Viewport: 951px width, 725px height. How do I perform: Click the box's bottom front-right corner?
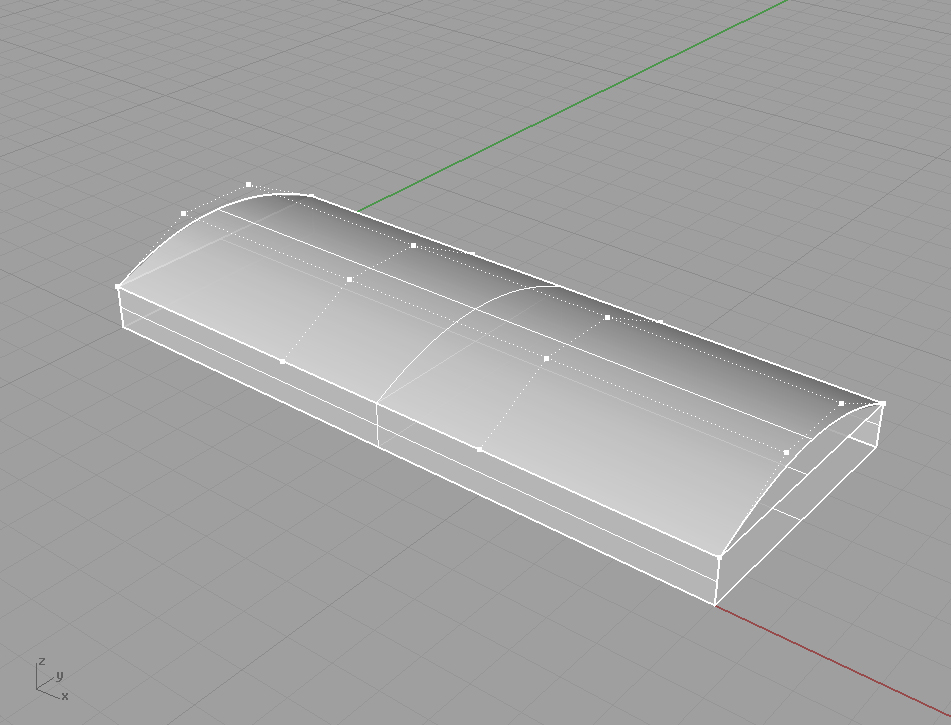[716, 604]
